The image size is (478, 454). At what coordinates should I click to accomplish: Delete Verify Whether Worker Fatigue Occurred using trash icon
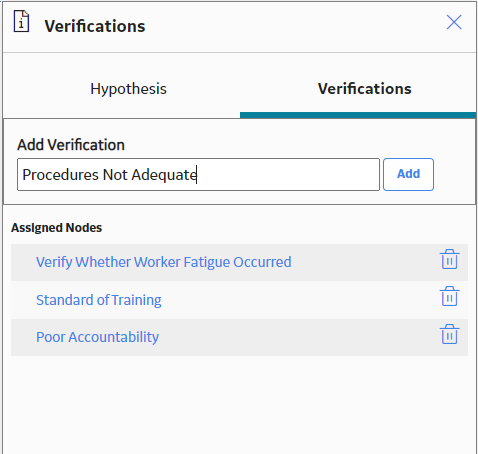450,259
